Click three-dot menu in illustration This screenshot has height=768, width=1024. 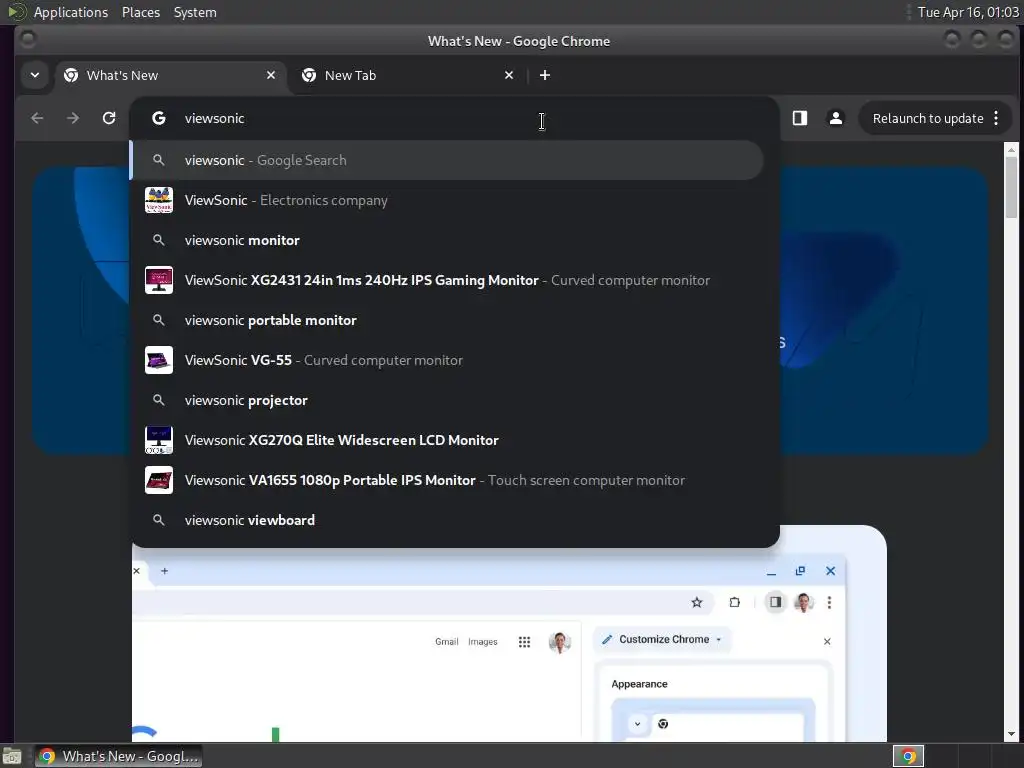pos(829,602)
